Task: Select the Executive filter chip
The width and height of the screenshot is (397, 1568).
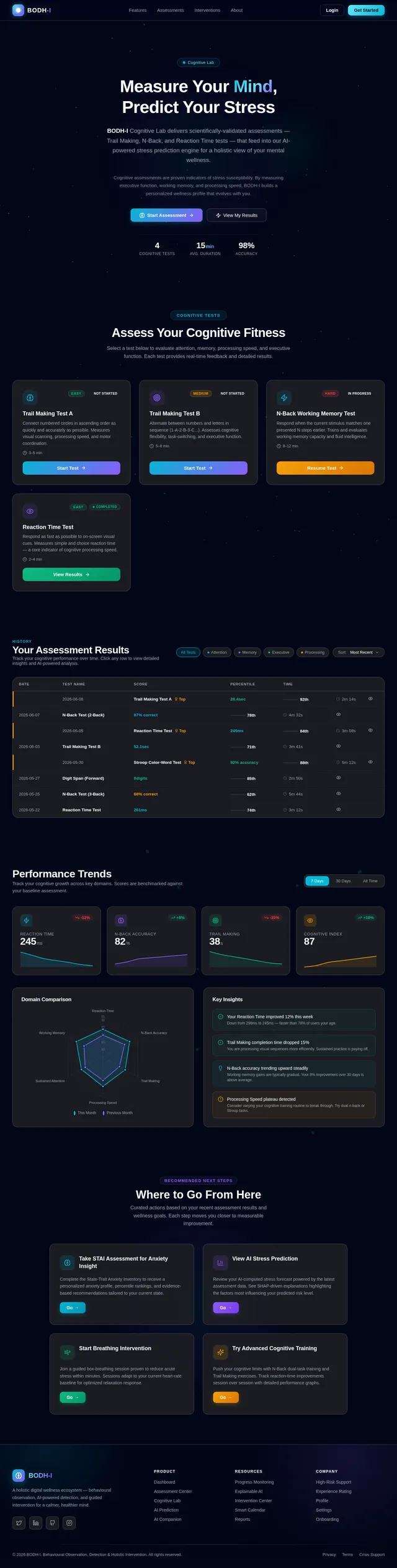Action: [279, 652]
